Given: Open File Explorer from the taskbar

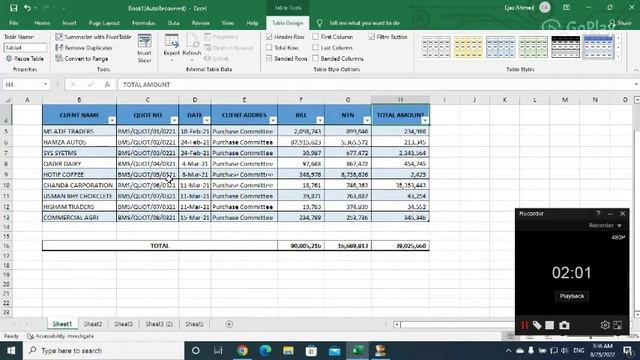Looking at the screenshot, I should (x=288, y=351).
